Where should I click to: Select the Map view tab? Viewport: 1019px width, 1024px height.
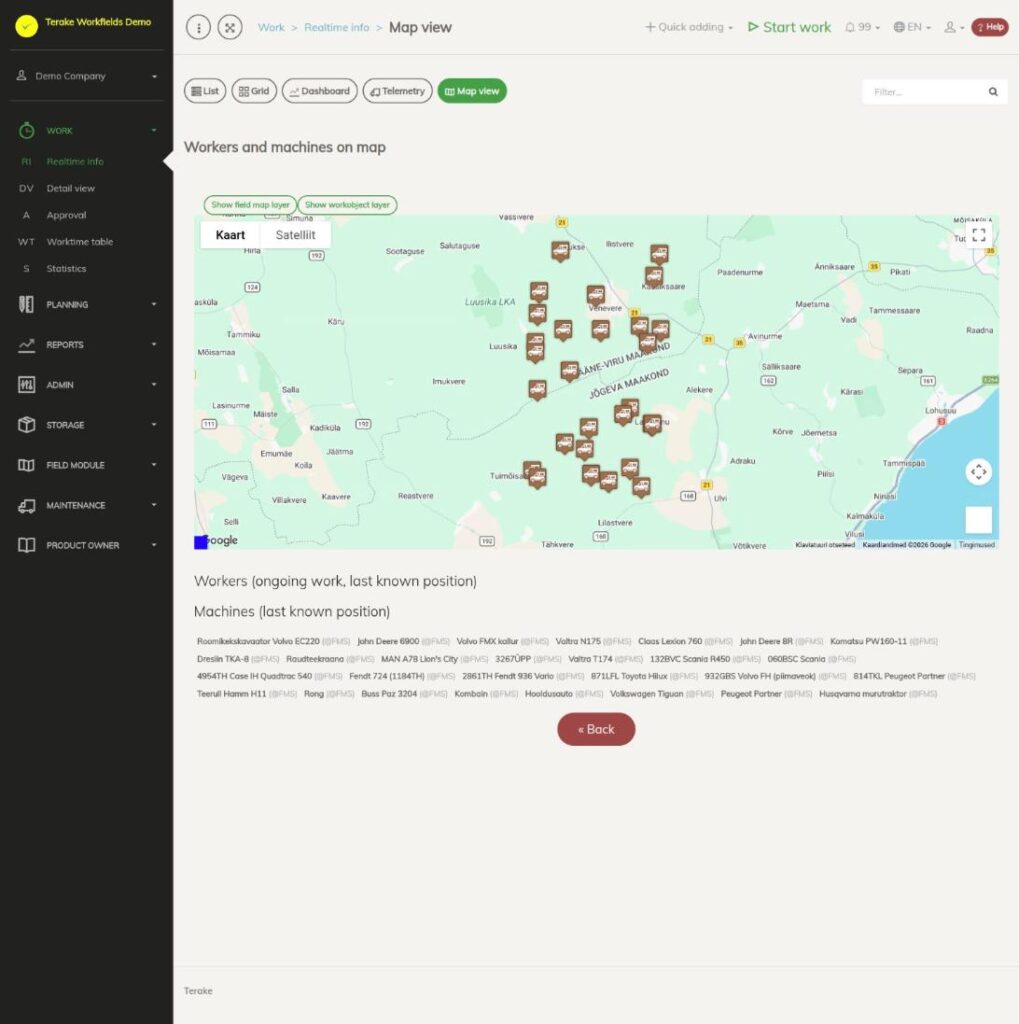click(x=472, y=91)
